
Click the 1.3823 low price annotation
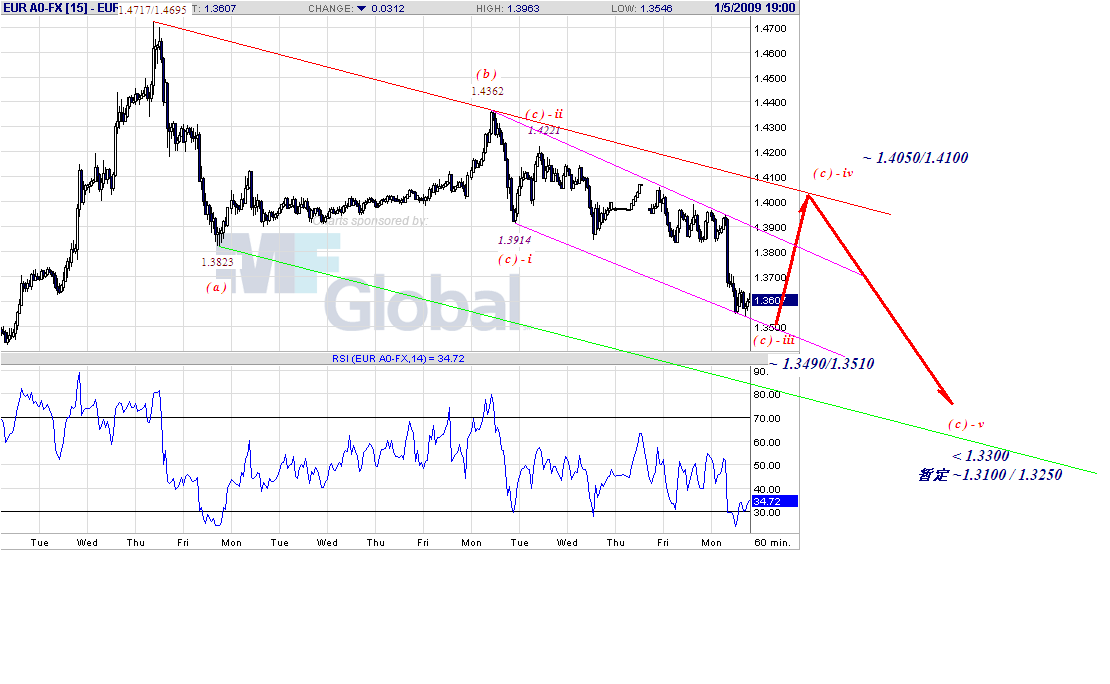point(217,262)
